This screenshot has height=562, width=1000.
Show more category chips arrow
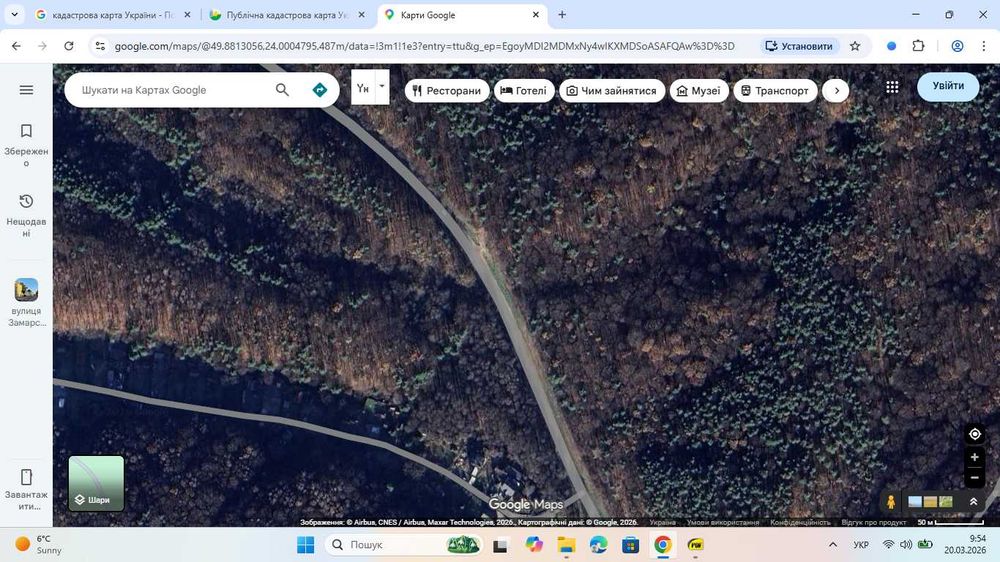(836, 91)
